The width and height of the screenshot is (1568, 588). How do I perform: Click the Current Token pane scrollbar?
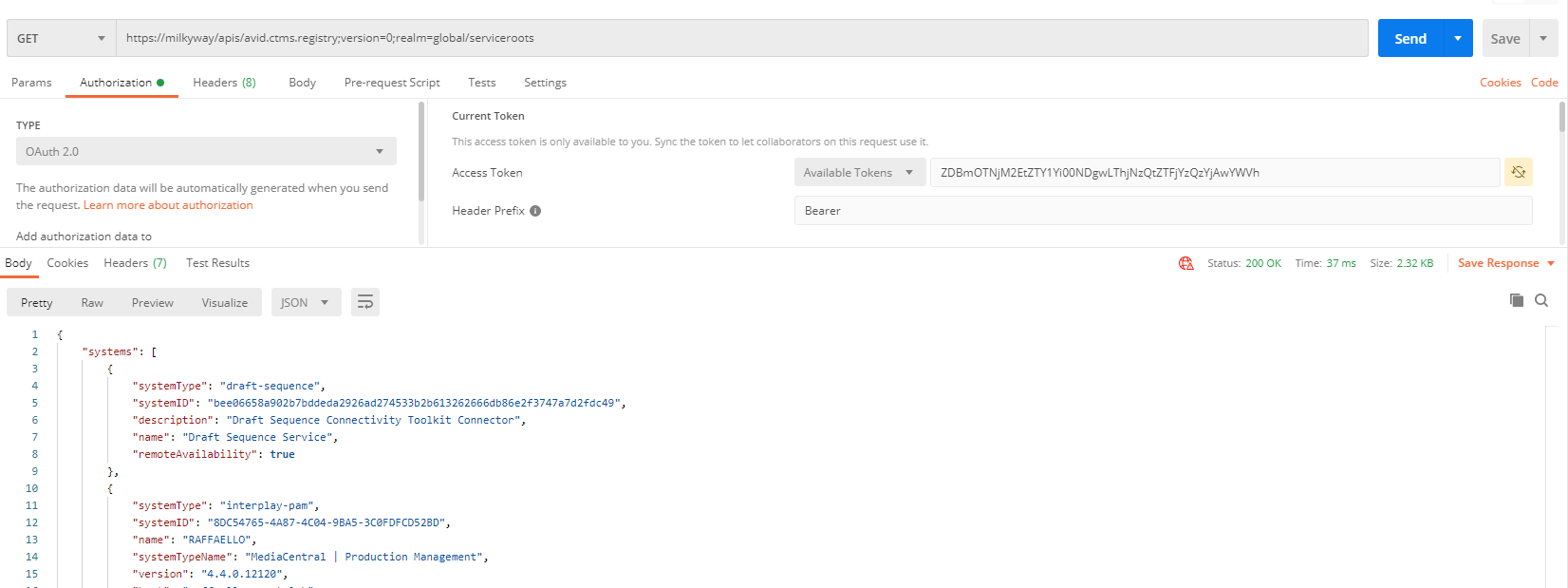tap(1561, 119)
